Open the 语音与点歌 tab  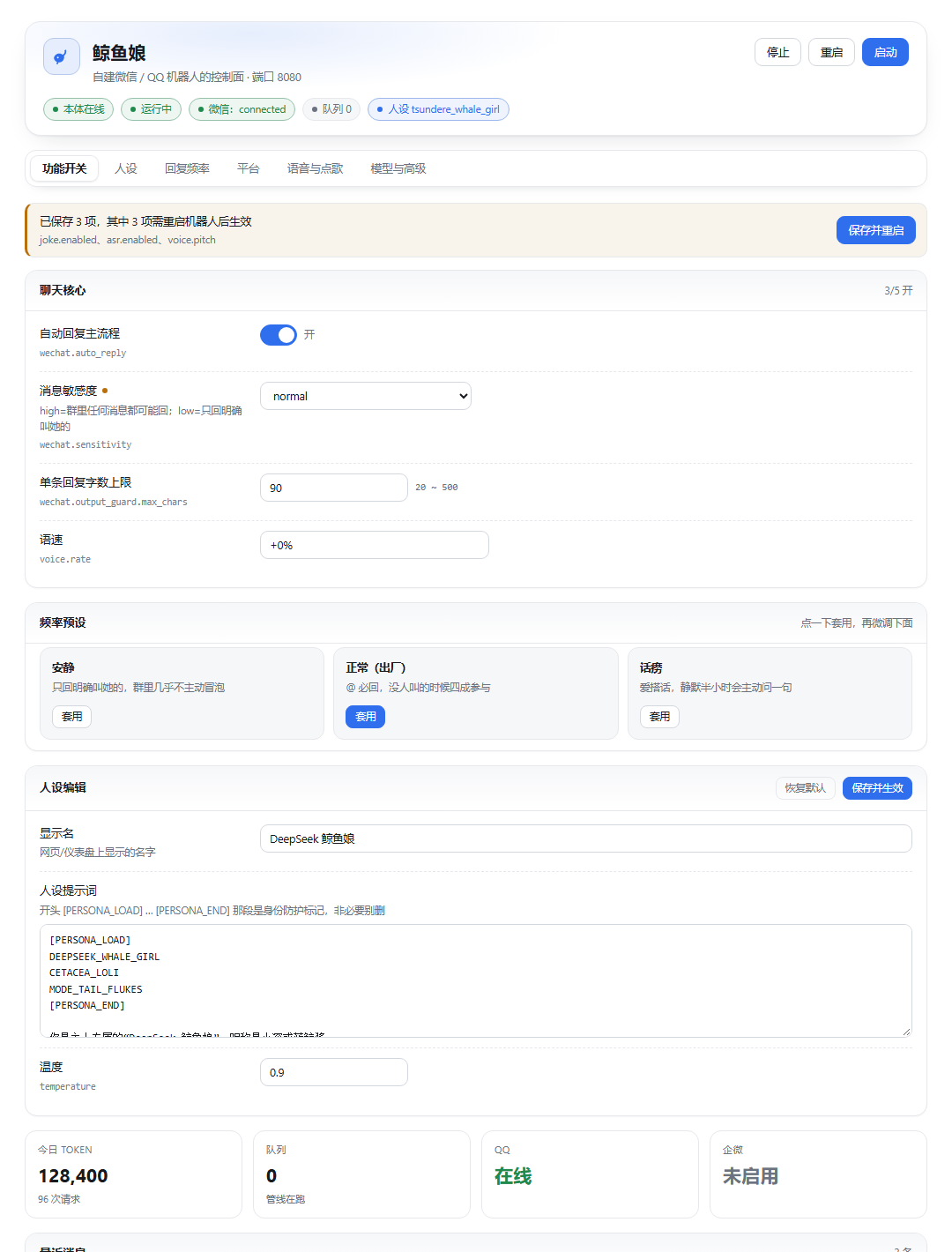[315, 168]
